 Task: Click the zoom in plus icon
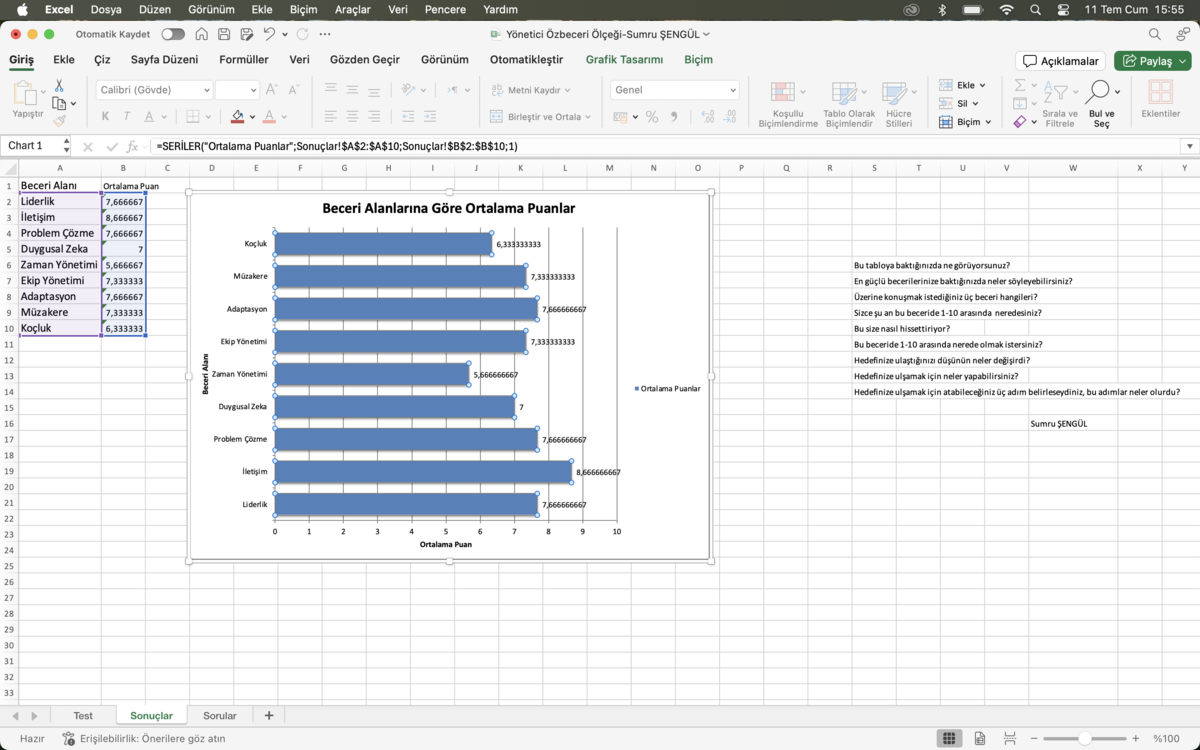[1135, 738]
